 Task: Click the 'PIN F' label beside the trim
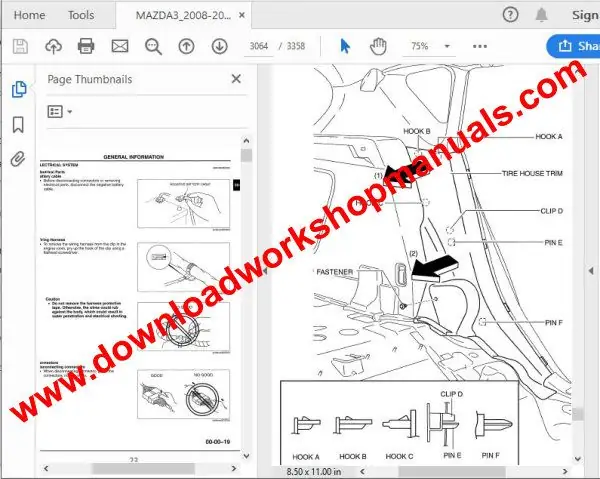554,323
